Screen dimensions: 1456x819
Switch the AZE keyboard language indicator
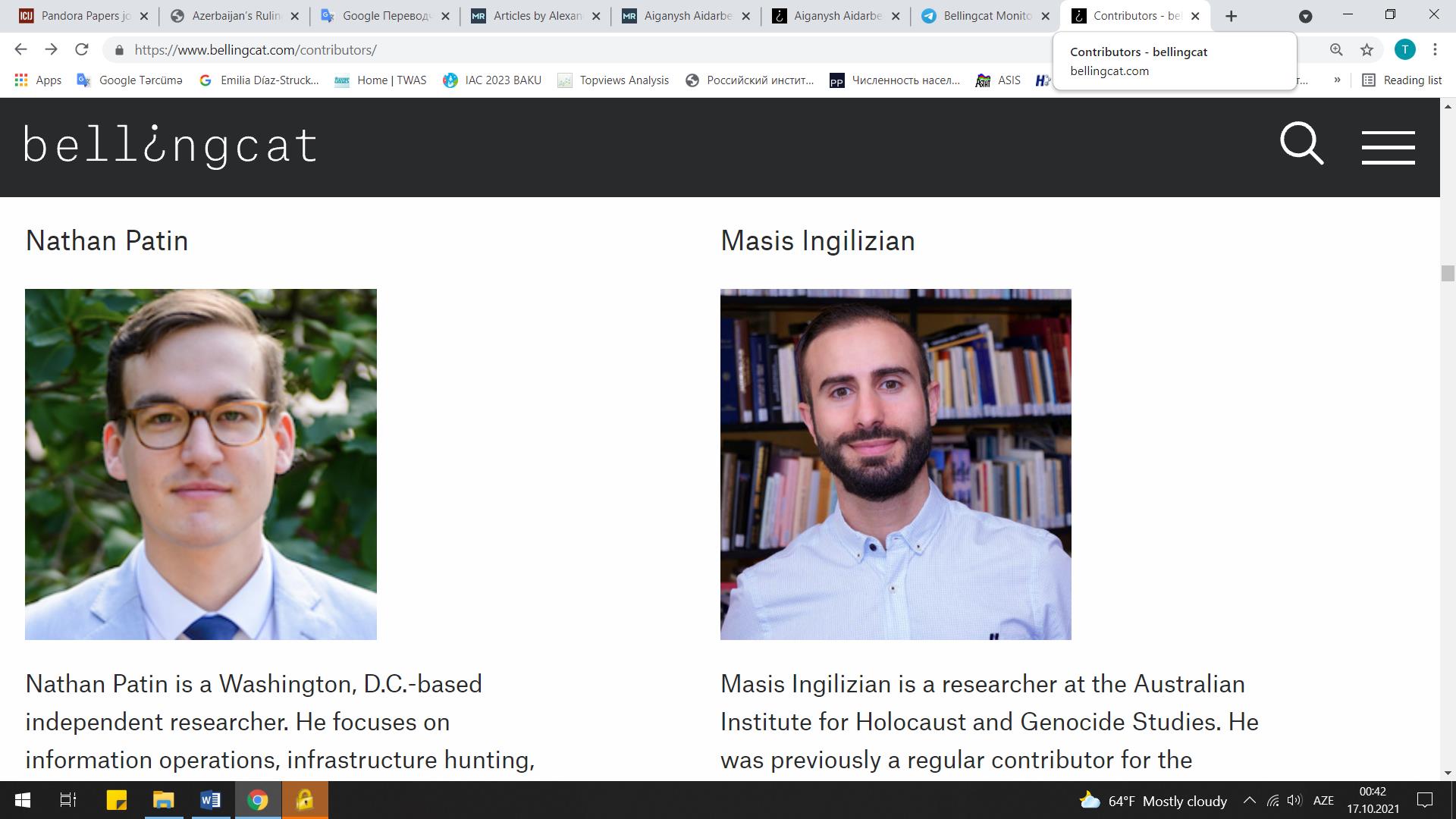(x=1323, y=801)
